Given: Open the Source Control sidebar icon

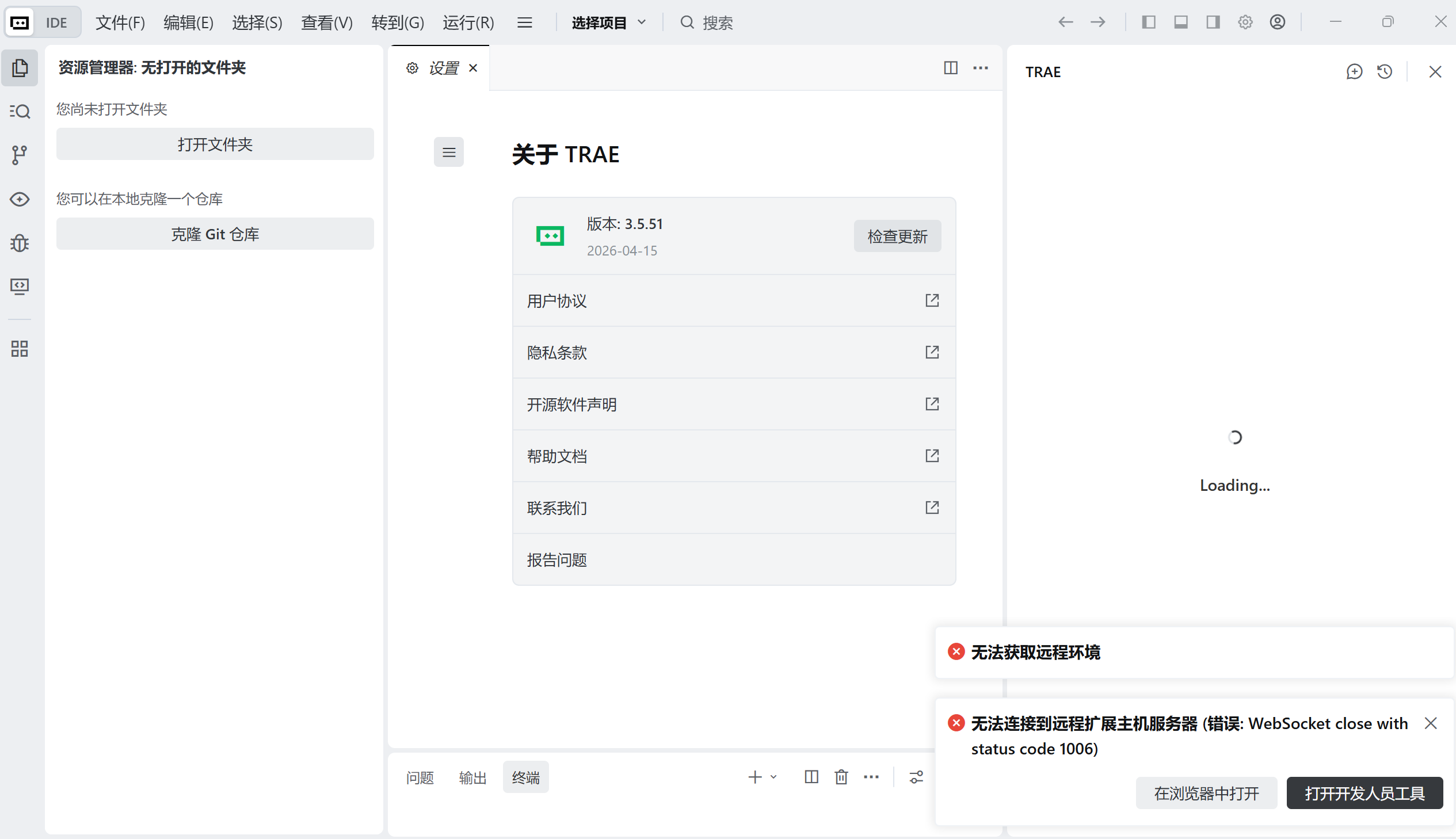Looking at the screenshot, I should (20, 154).
